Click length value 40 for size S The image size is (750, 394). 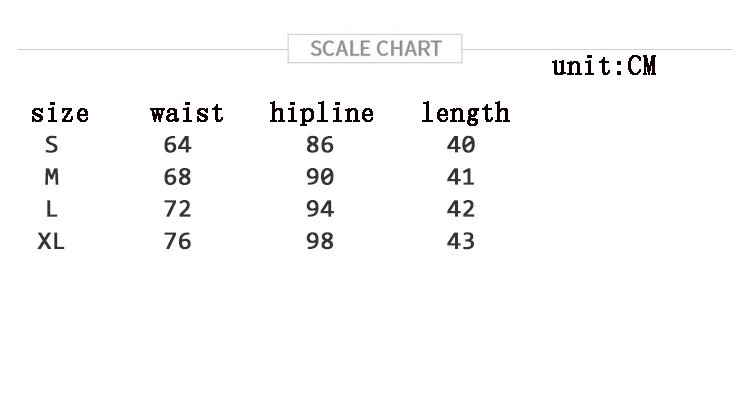(x=461, y=144)
